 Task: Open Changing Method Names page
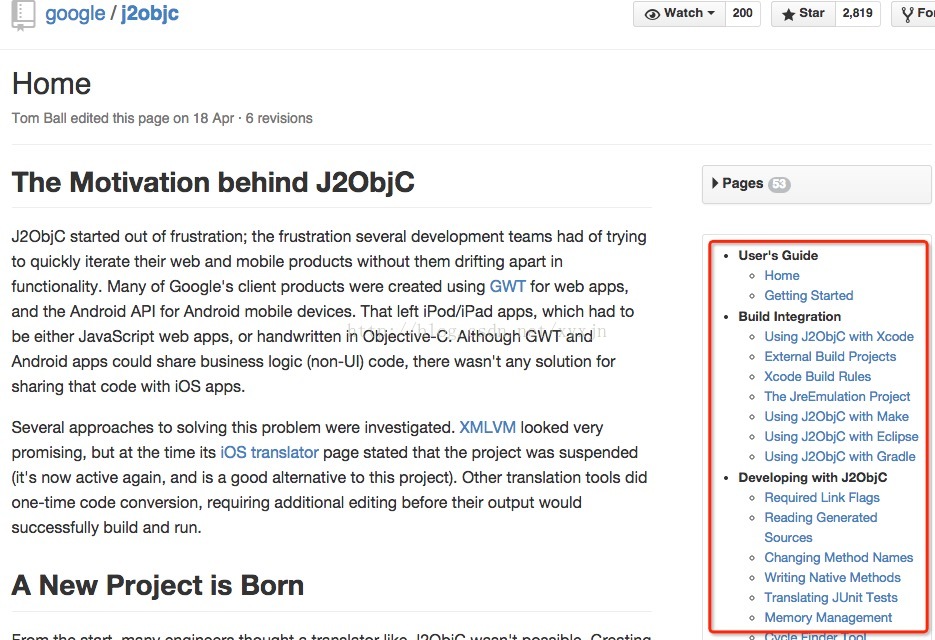click(x=838, y=557)
